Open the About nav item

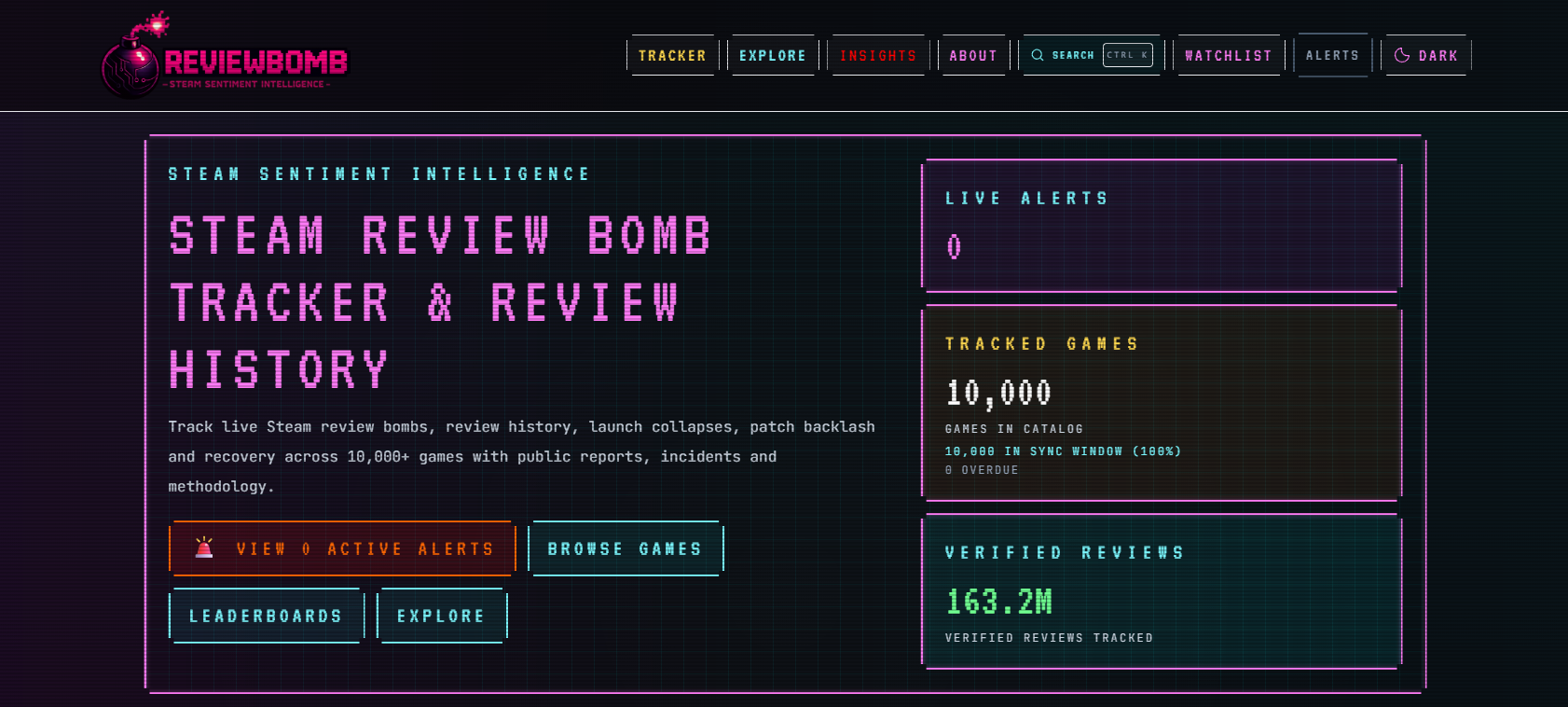[973, 55]
